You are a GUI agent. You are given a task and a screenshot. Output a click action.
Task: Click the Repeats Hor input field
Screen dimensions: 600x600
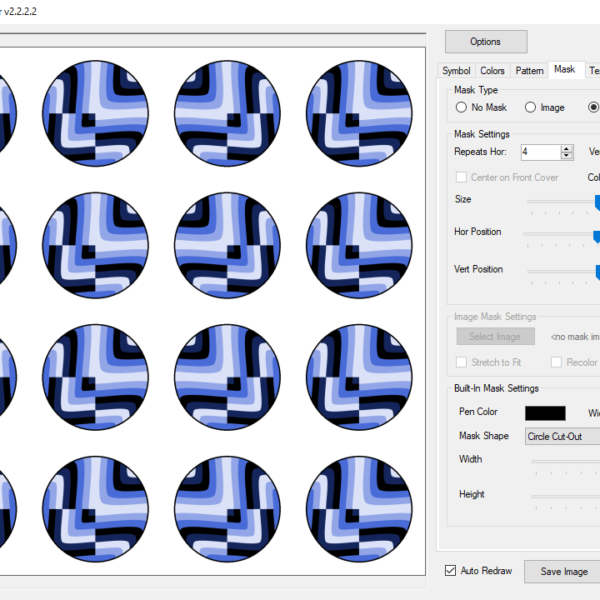pos(540,152)
